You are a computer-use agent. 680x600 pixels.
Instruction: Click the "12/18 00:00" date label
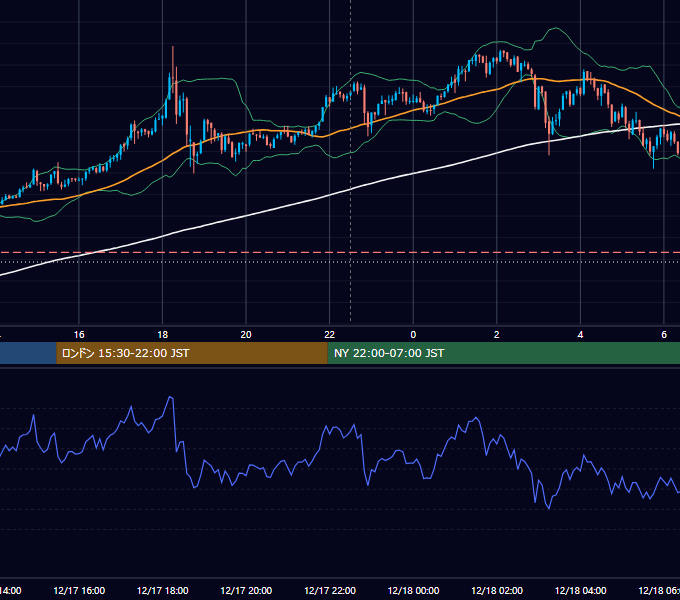coord(413,590)
